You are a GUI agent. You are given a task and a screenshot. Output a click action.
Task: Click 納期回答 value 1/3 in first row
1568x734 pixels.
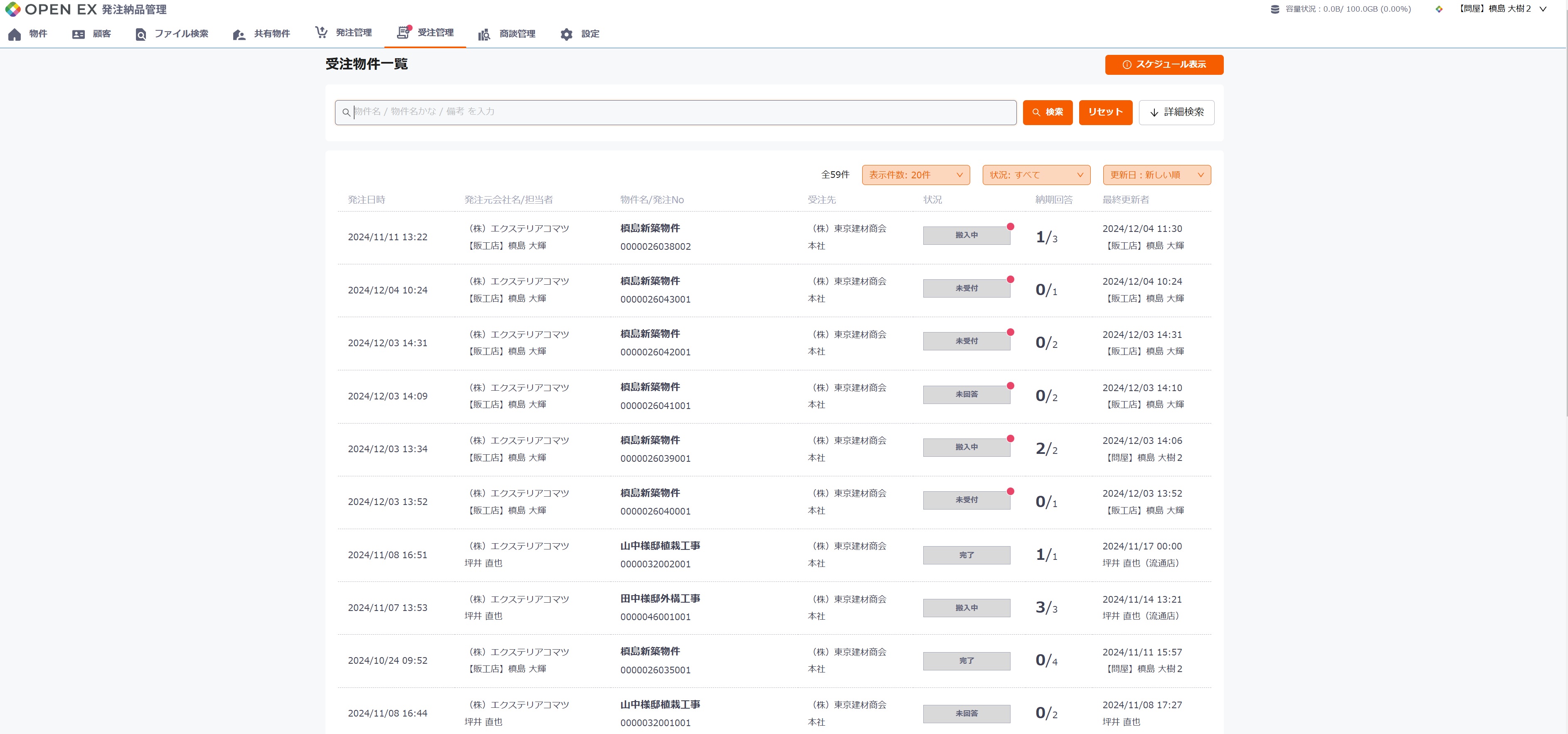click(x=1046, y=237)
